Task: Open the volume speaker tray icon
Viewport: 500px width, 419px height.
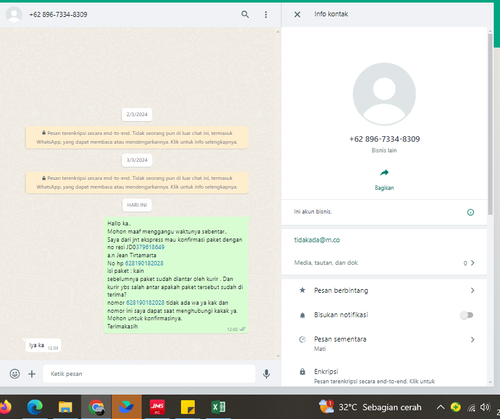Action: 485,407
